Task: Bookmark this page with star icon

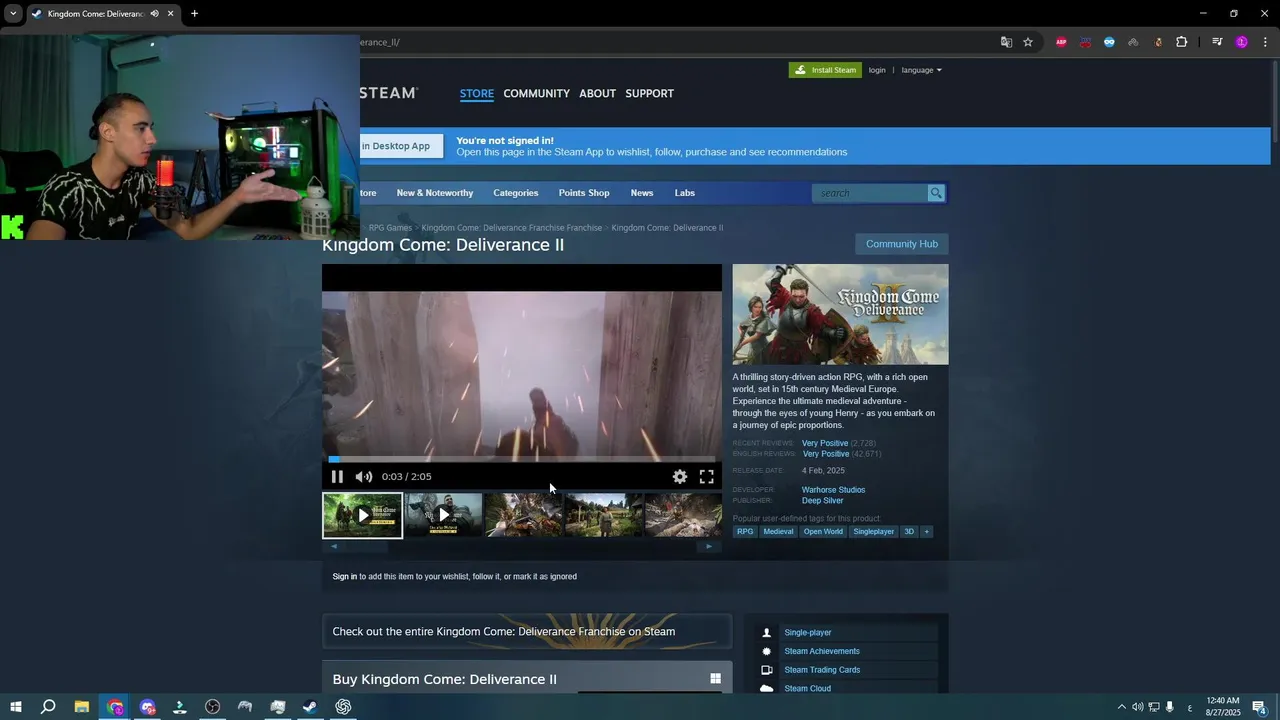Action: [1028, 42]
